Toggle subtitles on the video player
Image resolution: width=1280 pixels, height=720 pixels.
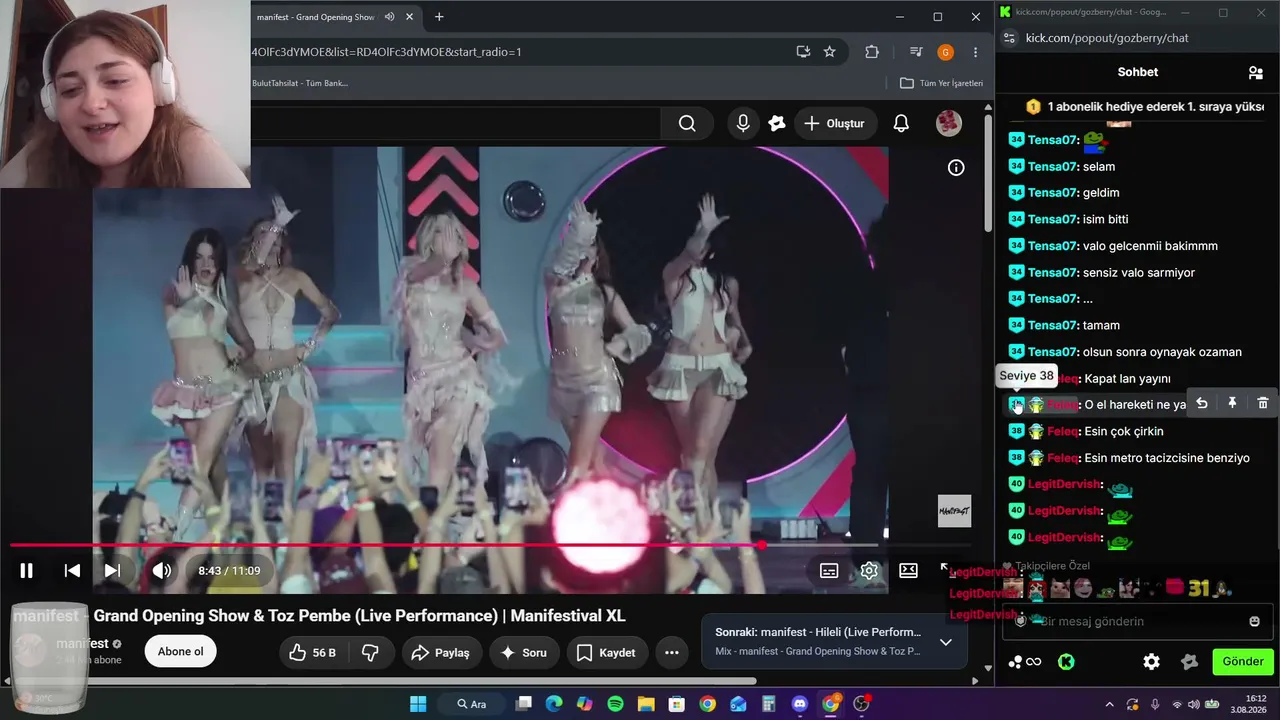(829, 571)
